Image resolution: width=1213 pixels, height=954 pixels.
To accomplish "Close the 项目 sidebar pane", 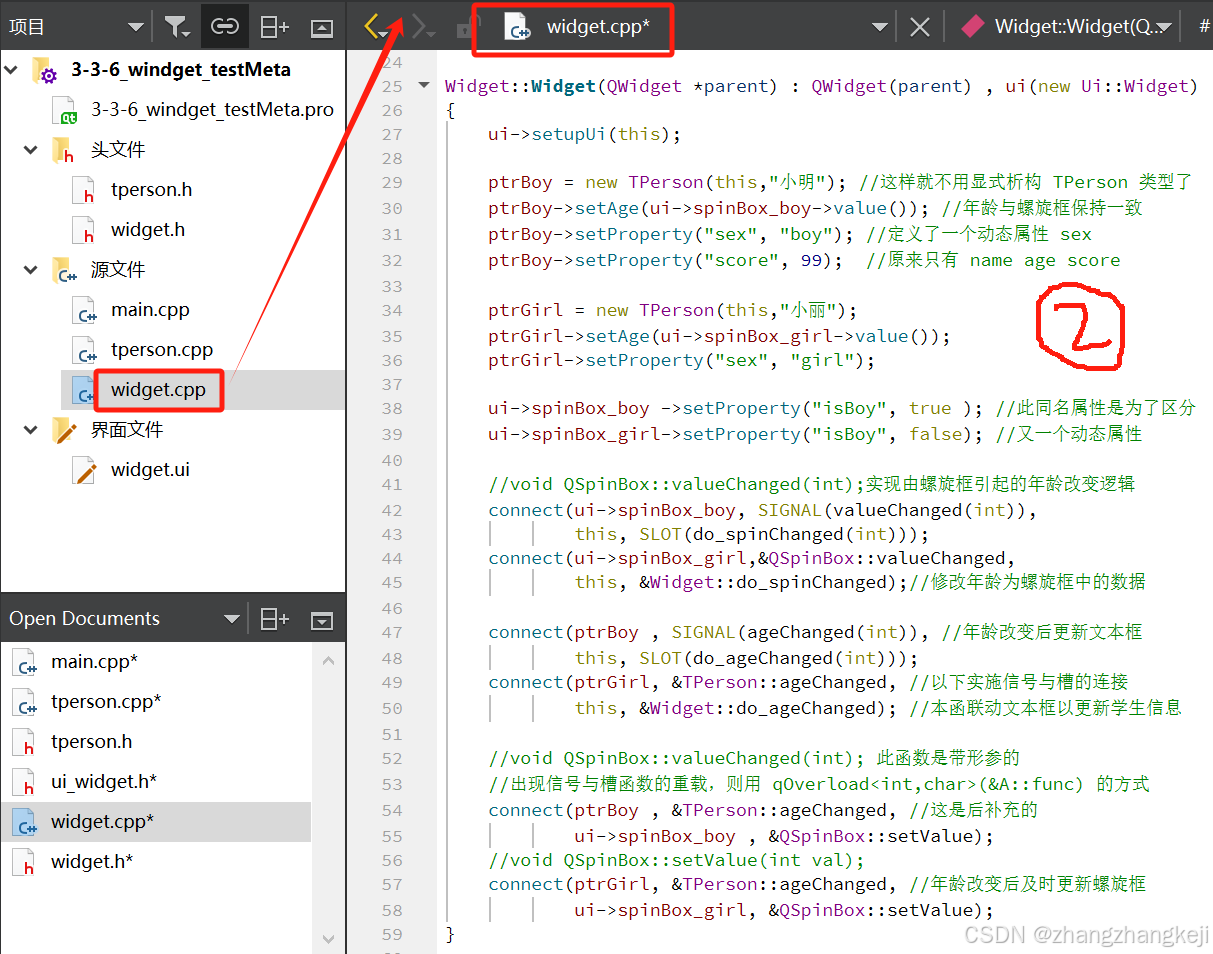I will pyautogui.click(x=322, y=28).
